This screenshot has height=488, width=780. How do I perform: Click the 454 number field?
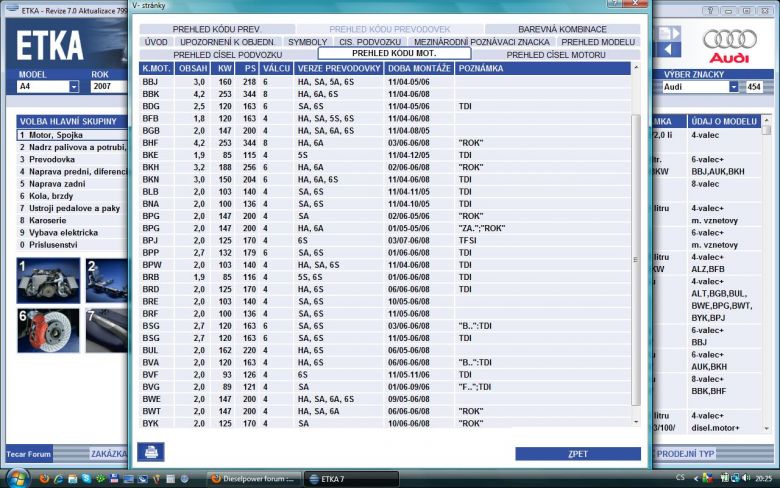coord(754,87)
